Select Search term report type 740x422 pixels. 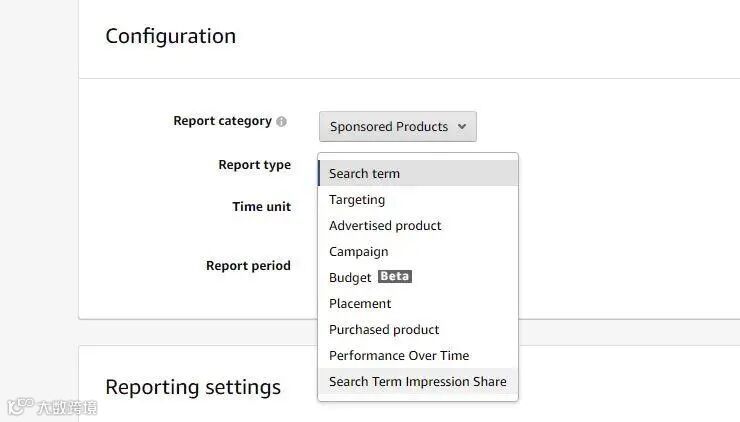364,173
